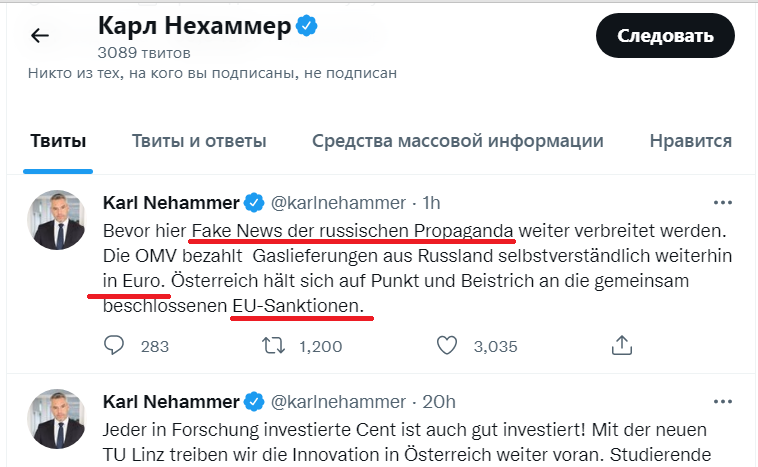The height and width of the screenshot is (467, 758).
Task: Share the first tweet
Action: pos(621,346)
